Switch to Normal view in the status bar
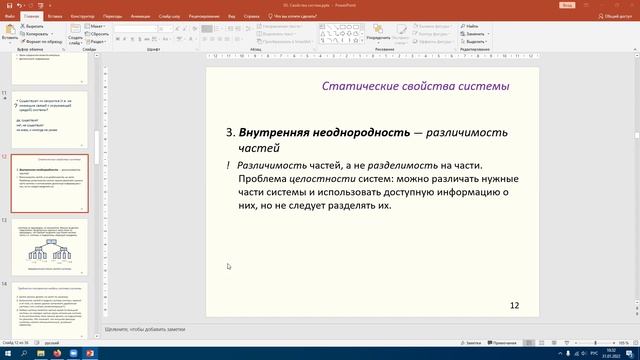Viewport: 640px width, 360px height. click(x=529, y=343)
